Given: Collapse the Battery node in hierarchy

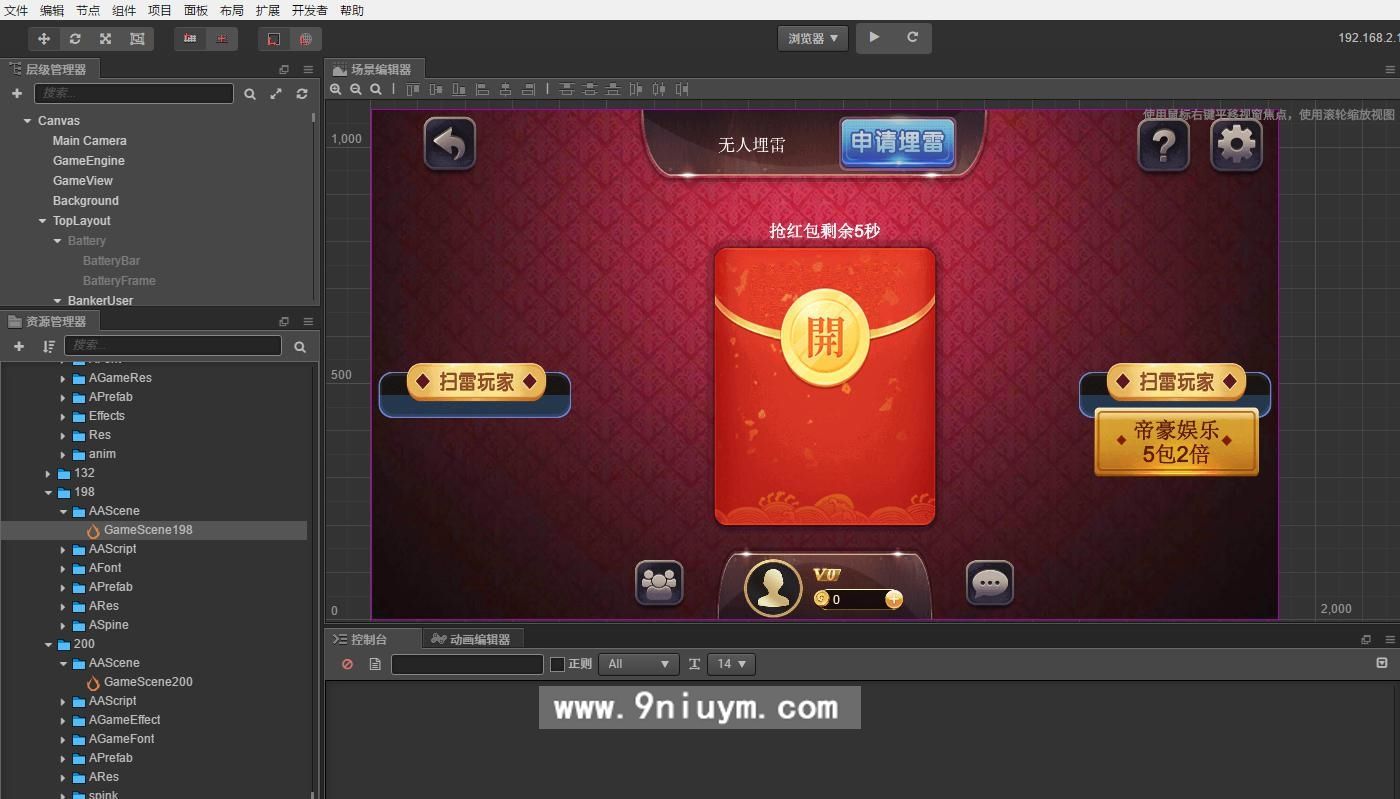Looking at the screenshot, I should point(57,240).
